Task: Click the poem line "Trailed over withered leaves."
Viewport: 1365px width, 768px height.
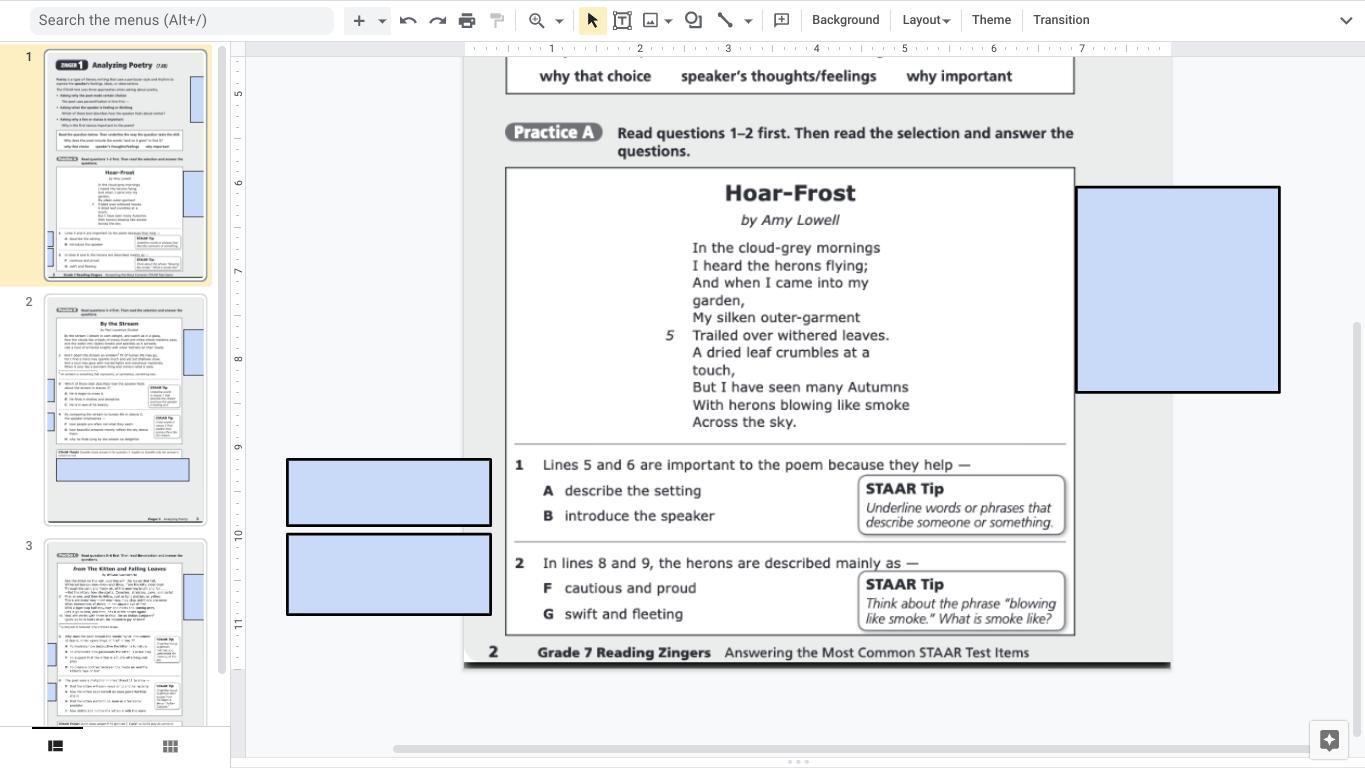Action: click(x=790, y=336)
